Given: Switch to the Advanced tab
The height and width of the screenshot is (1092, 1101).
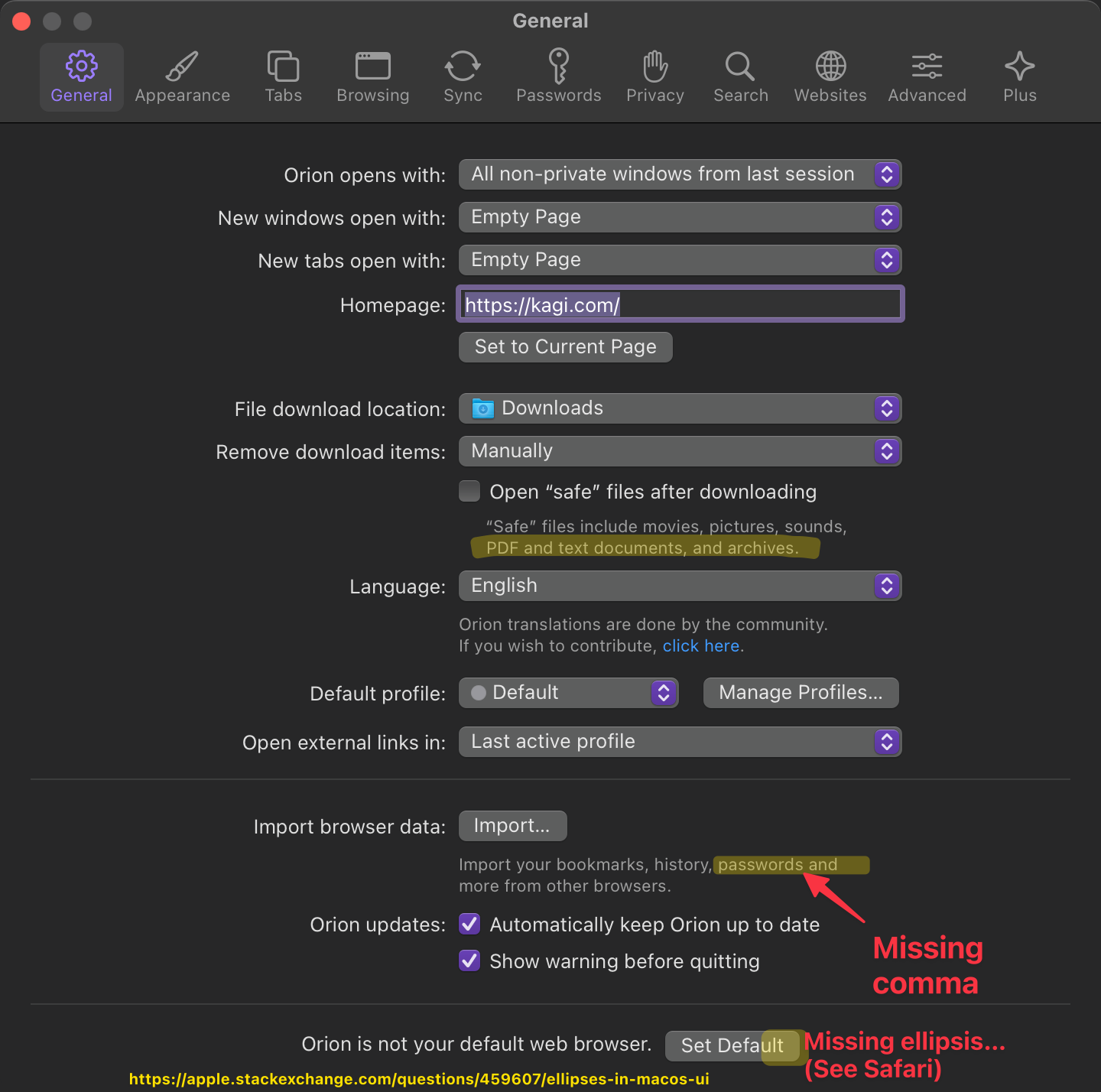Looking at the screenshot, I should 927,77.
